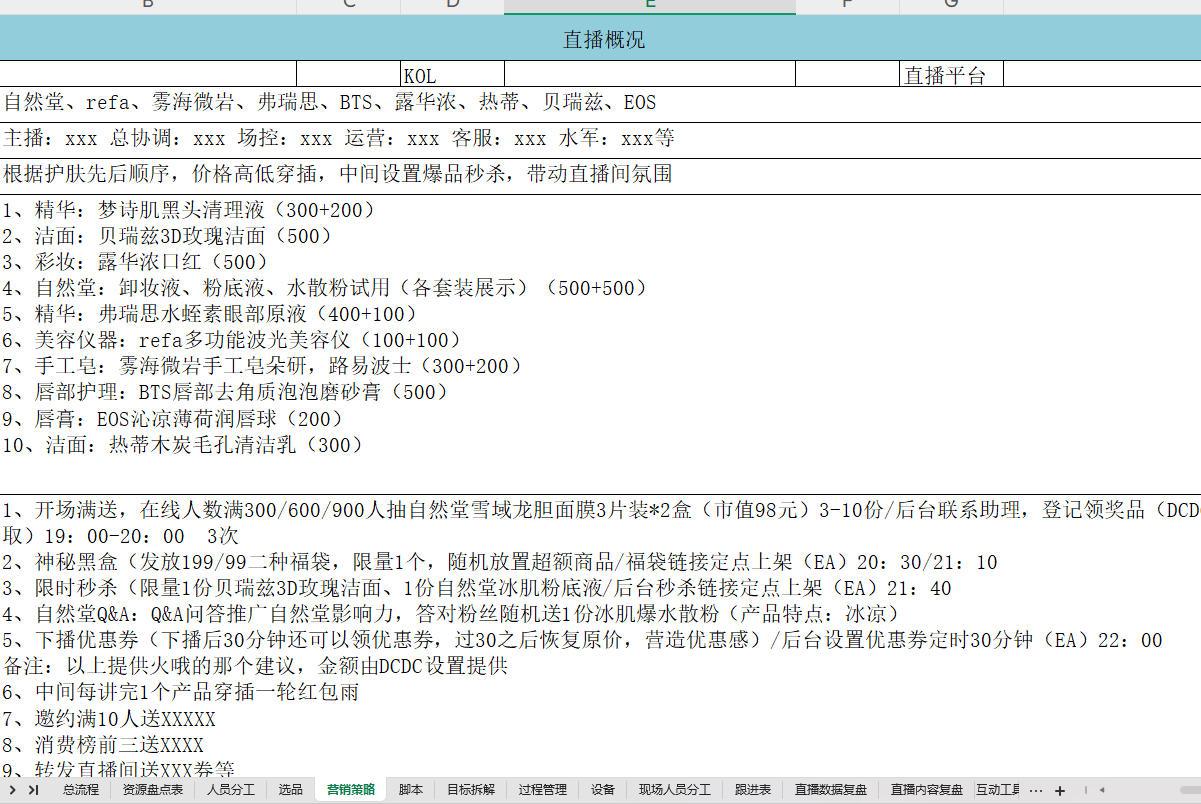Viewport: 1201px width, 804px height.
Task: Switch to the 跟进表 sheet tab
Action: click(x=752, y=790)
